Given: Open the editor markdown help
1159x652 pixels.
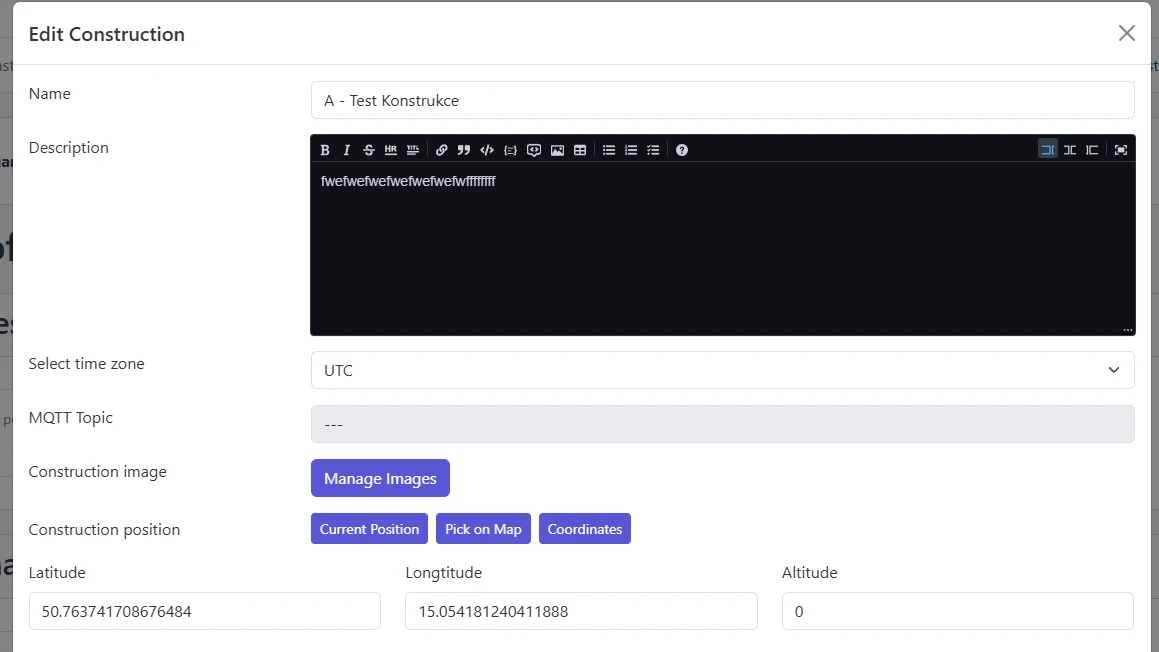Looking at the screenshot, I should click(x=682, y=149).
